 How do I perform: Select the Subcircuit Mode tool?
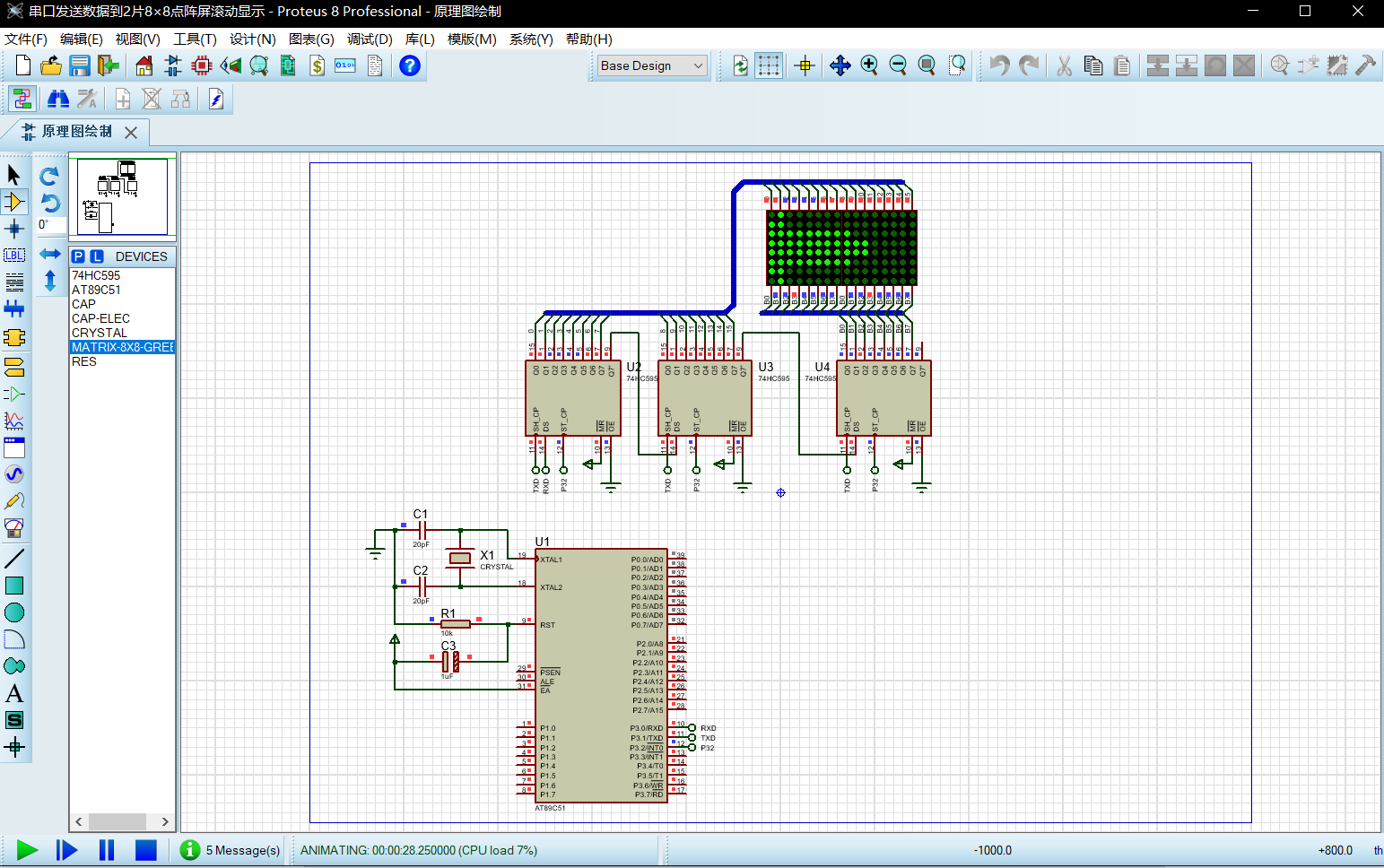pos(14,337)
